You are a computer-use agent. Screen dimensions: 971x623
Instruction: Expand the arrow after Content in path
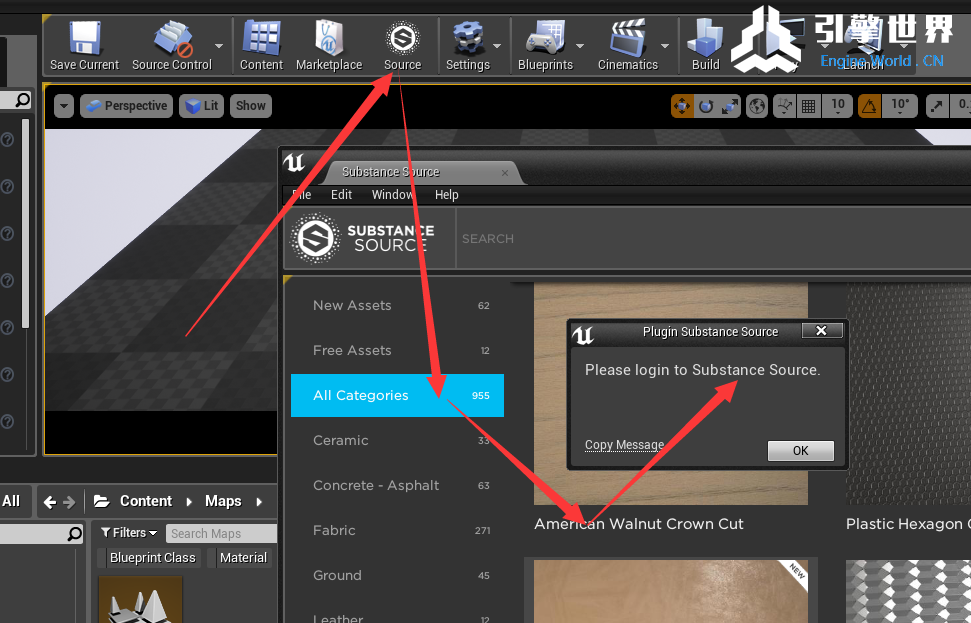point(189,502)
